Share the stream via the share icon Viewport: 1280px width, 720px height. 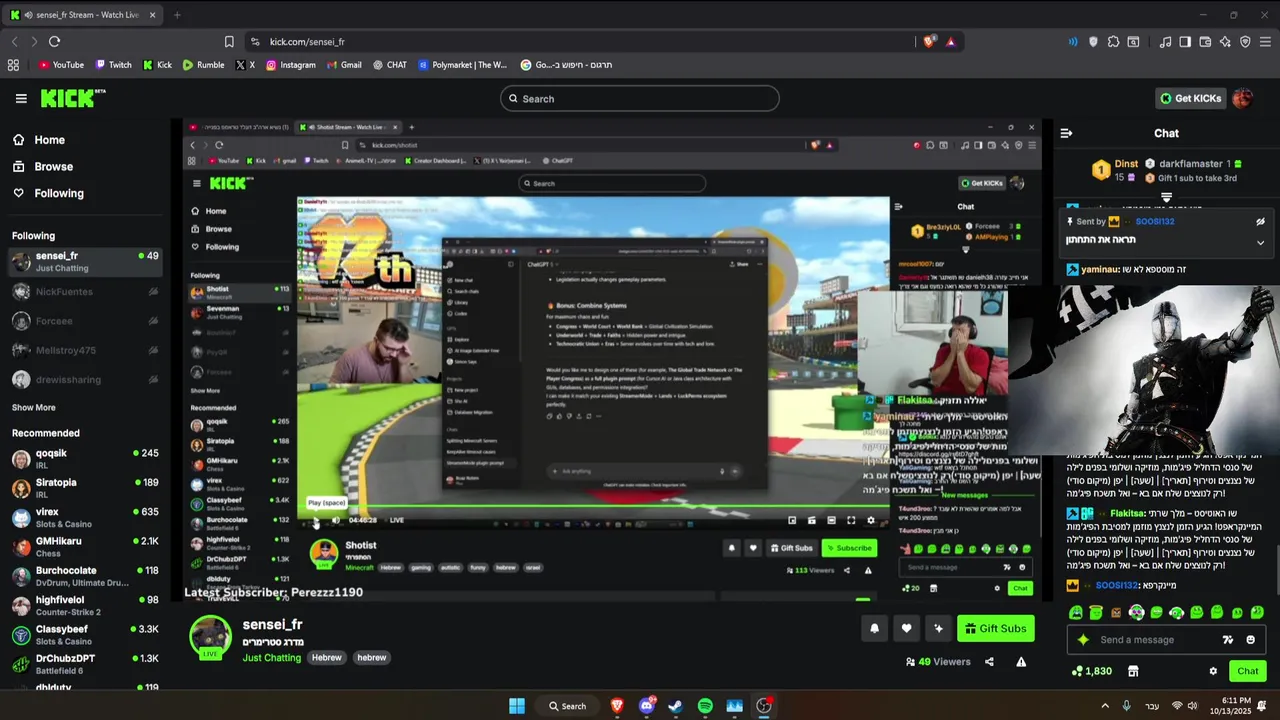[x=989, y=661]
